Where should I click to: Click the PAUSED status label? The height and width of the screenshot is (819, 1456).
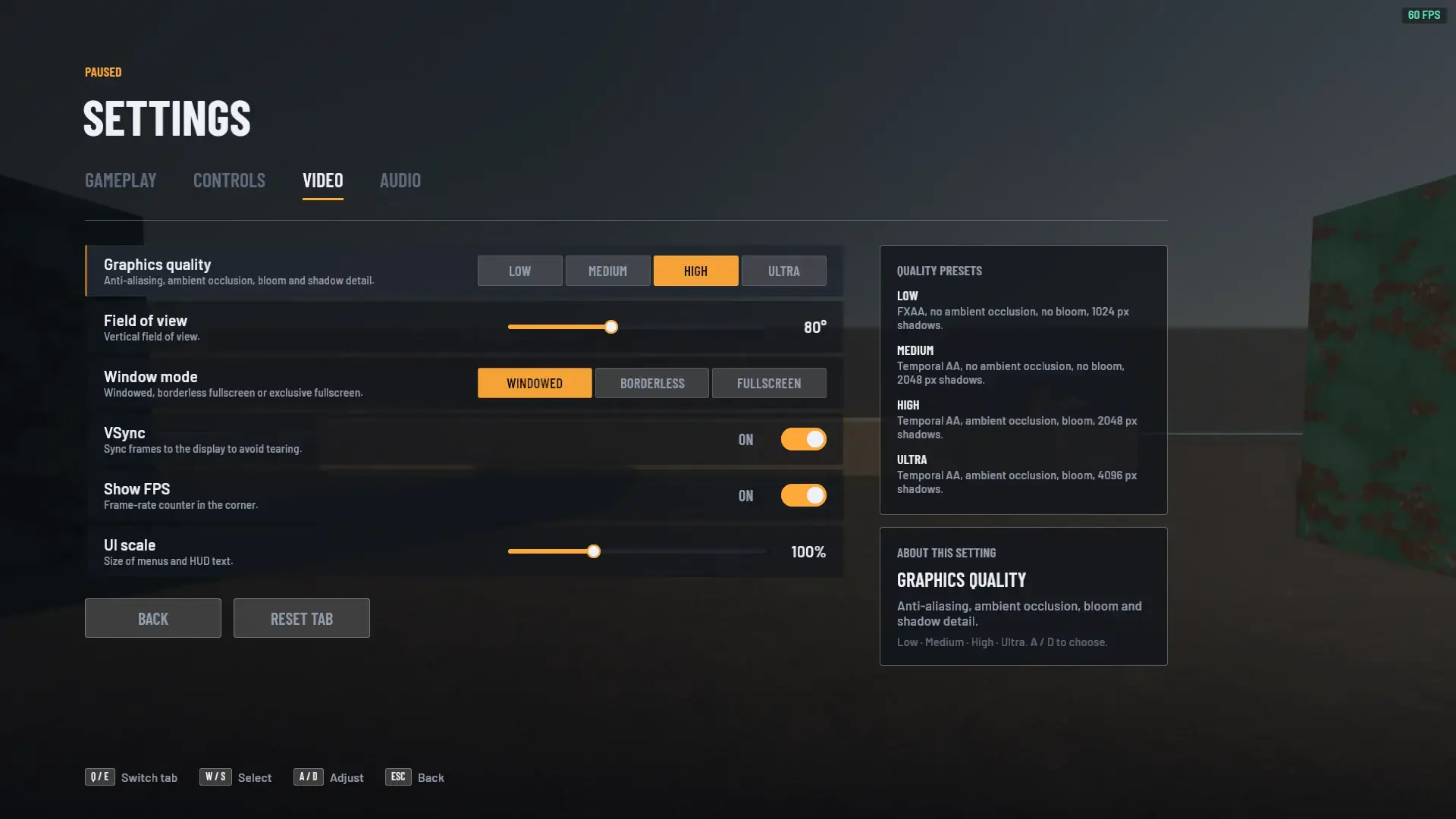tap(103, 72)
